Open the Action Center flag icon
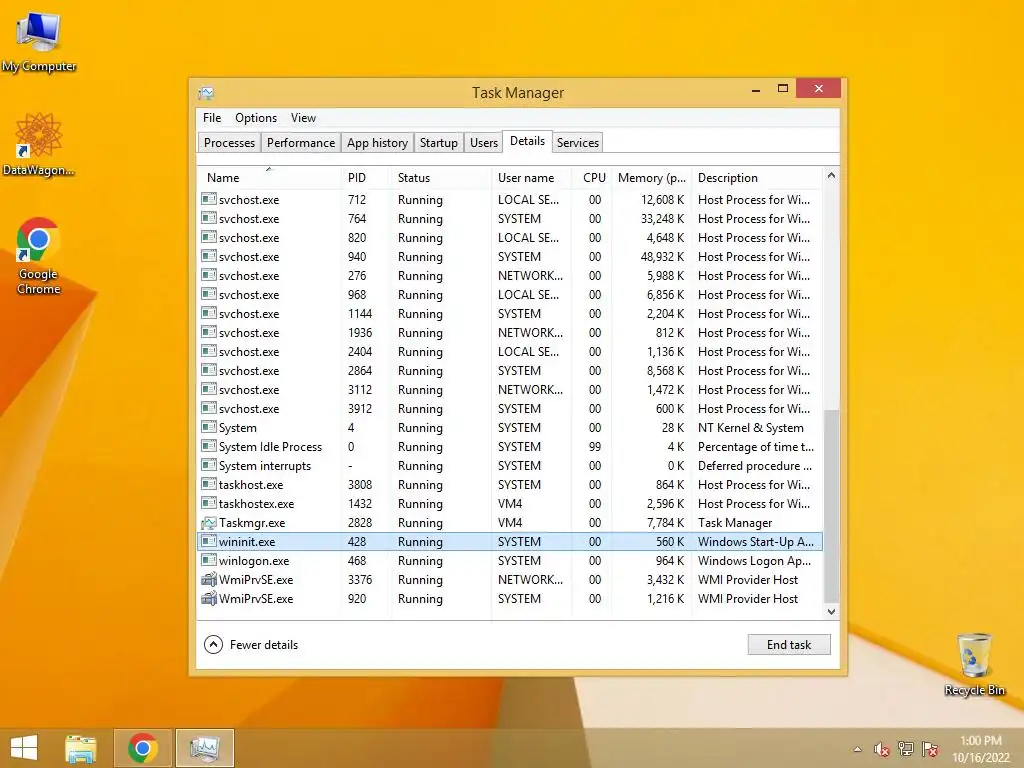 point(930,749)
